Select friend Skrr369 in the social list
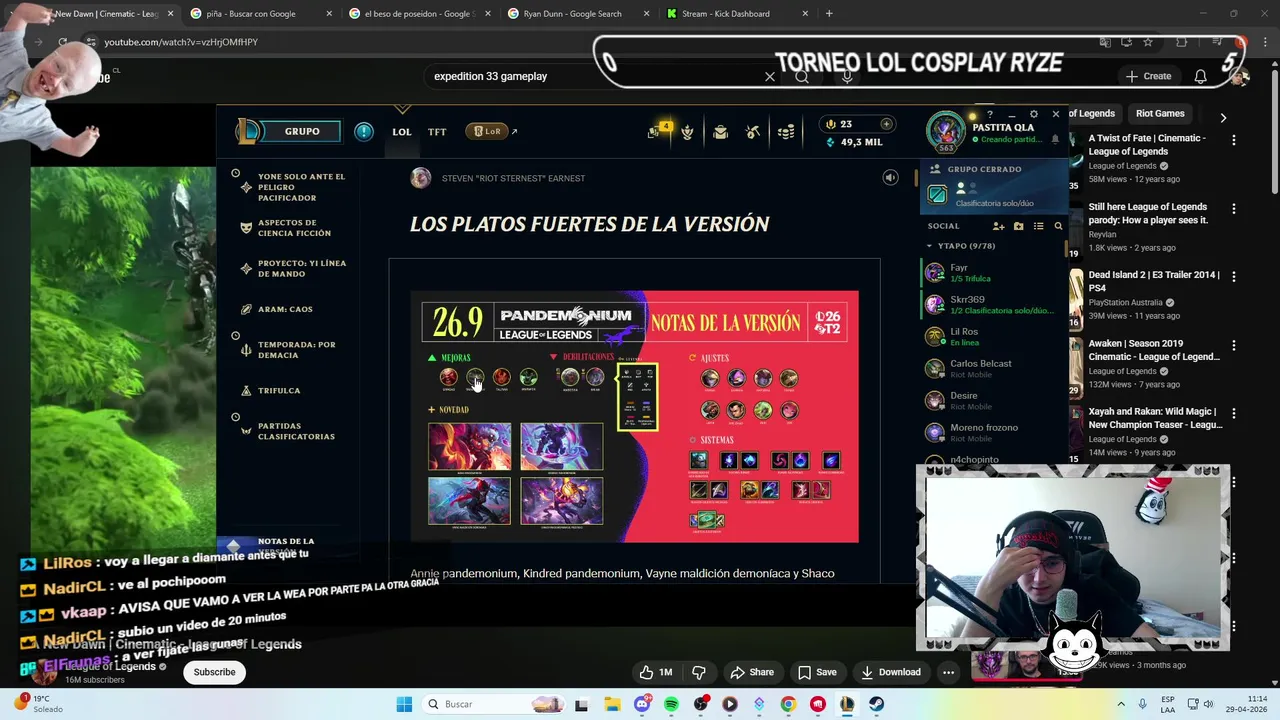The height and width of the screenshot is (720, 1280). pyautogui.click(x=992, y=304)
